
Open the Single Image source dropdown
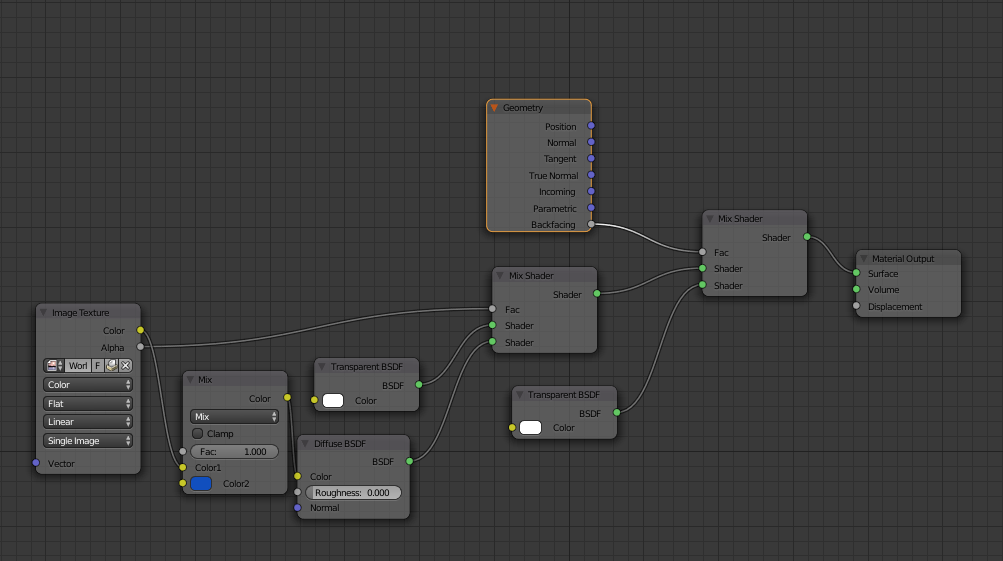[88, 441]
